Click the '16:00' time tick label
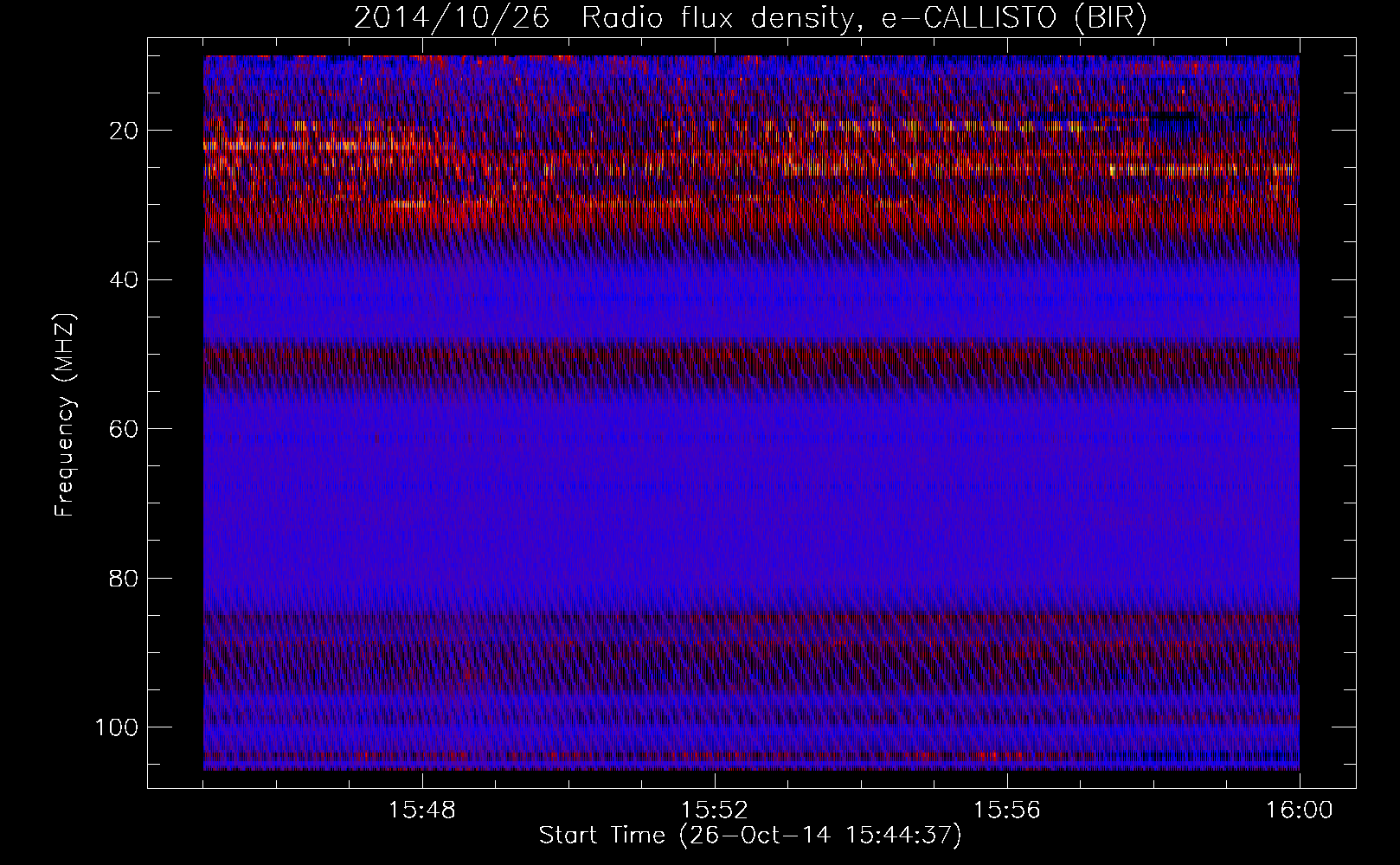1400x865 pixels. pos(1299,811)
